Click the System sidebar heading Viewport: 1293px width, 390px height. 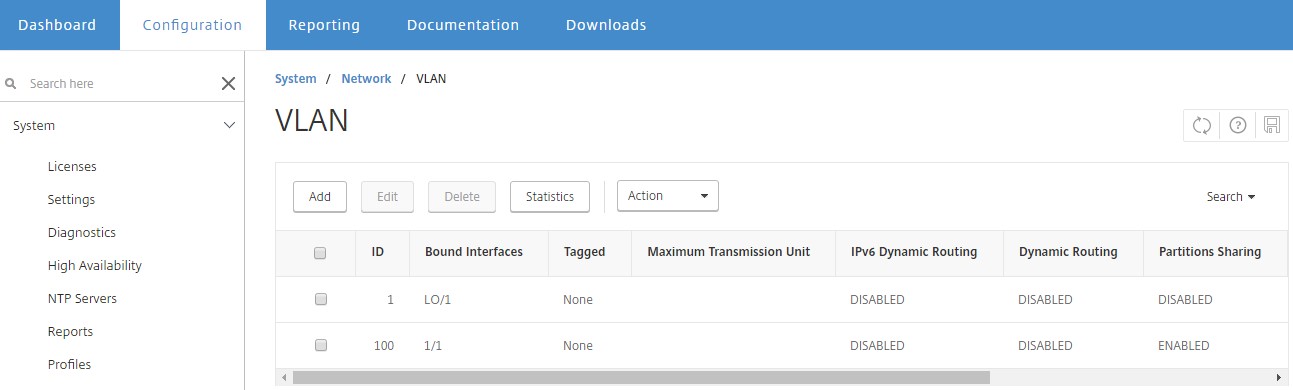point(34,126)
